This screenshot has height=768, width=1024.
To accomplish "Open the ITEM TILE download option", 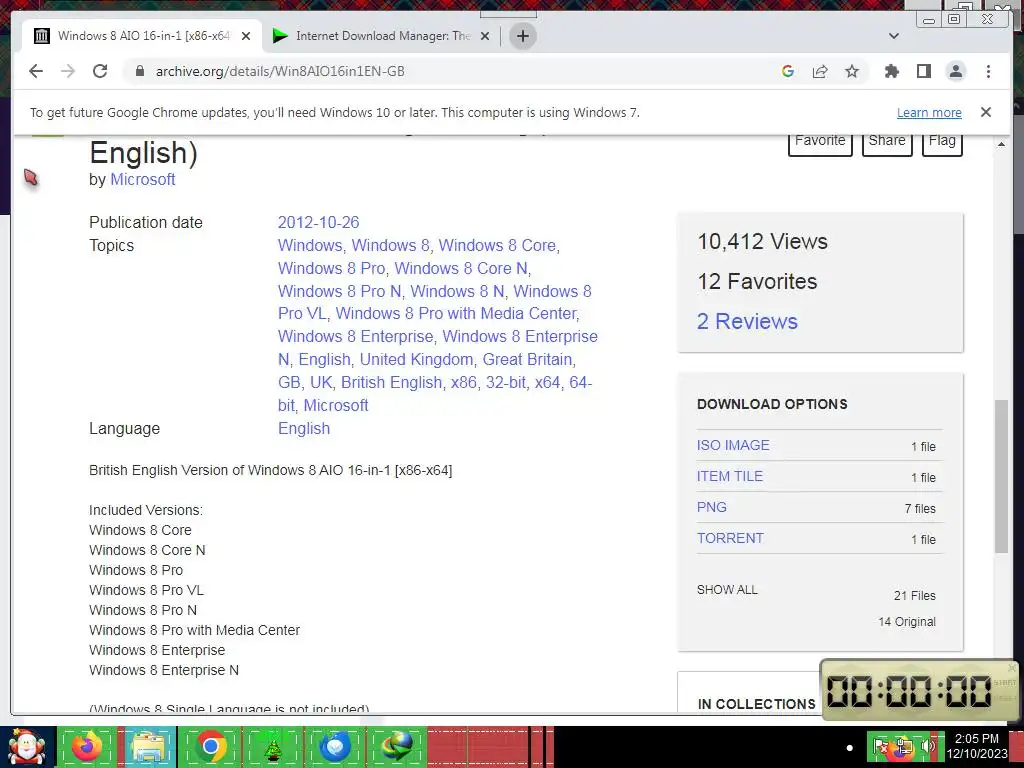I will click(729, 476).
